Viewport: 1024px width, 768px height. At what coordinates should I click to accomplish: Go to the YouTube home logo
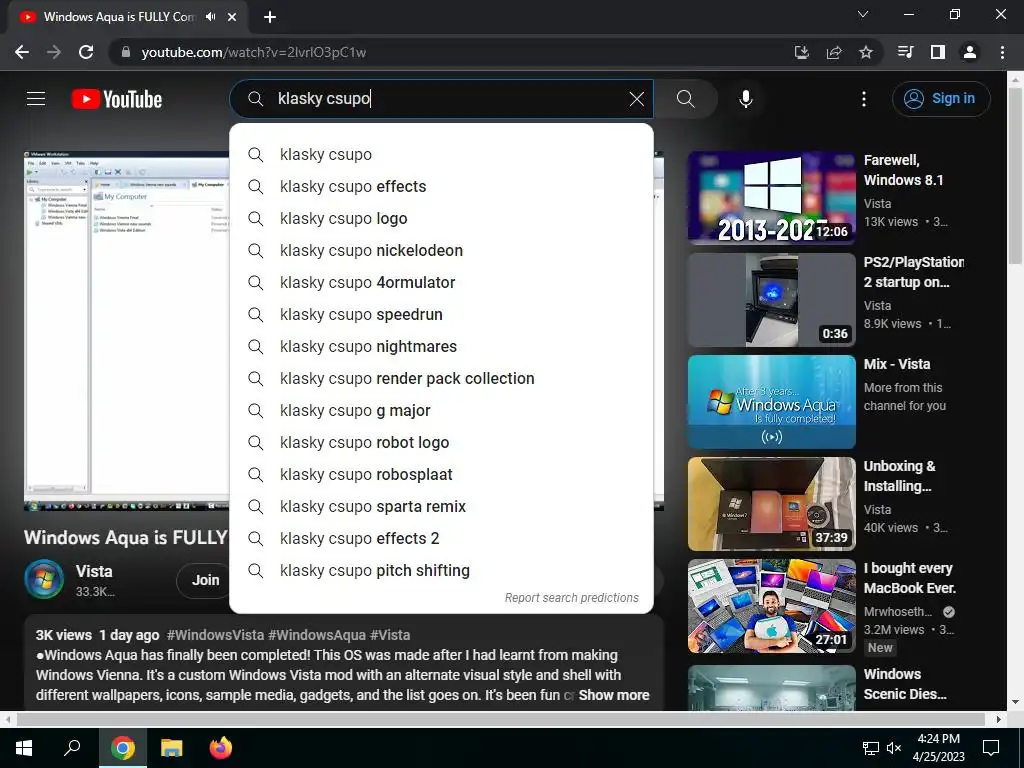point(117,99)
